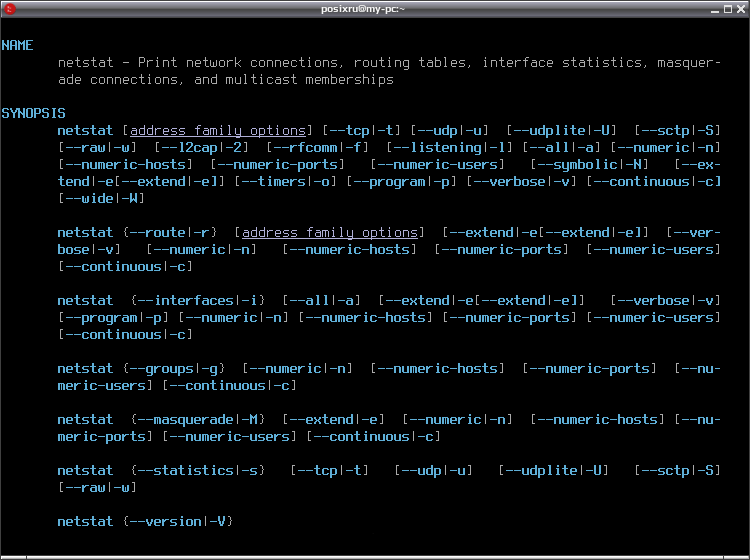
Task: Click the {--masquerade|-M} option
Action: [x=198, y=419]
